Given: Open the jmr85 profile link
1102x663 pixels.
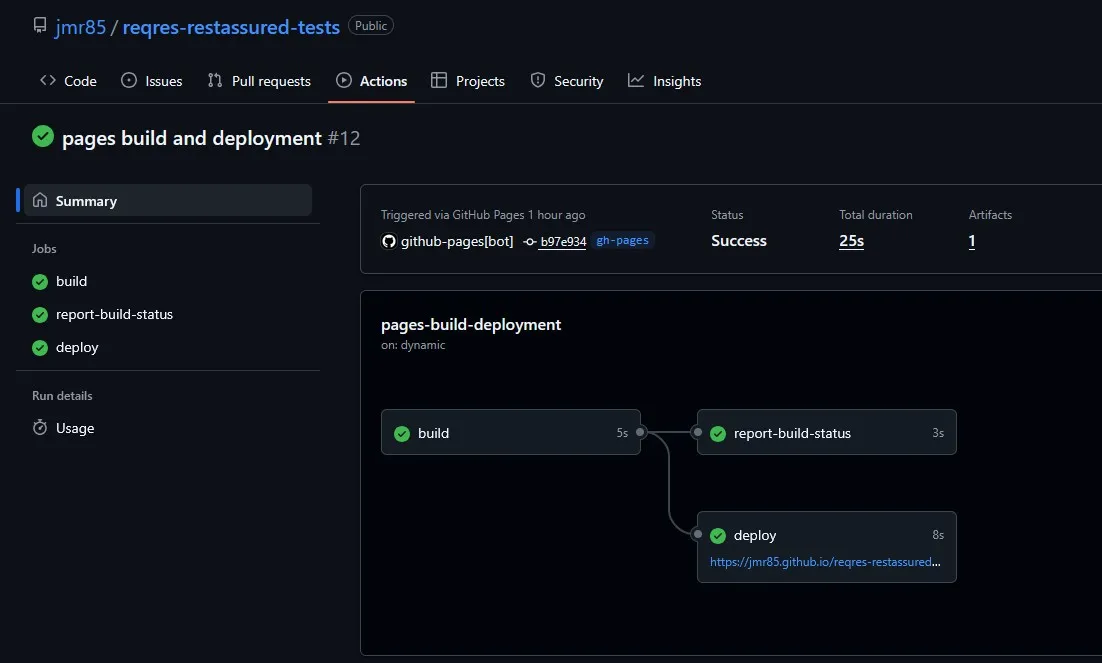Looking at the screenshot, I should [x=80, y=27].
